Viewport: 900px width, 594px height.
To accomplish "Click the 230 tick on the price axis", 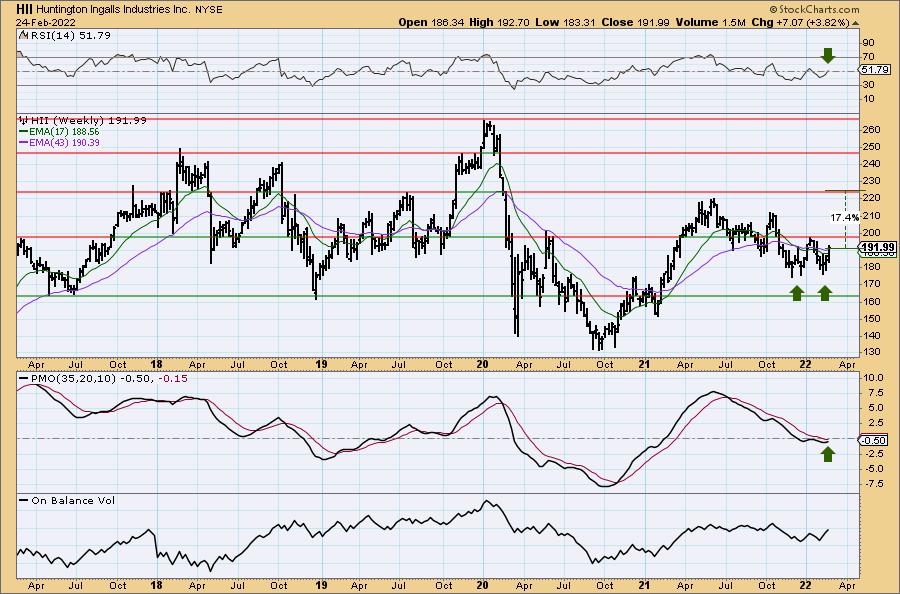I will pos(871,181).
